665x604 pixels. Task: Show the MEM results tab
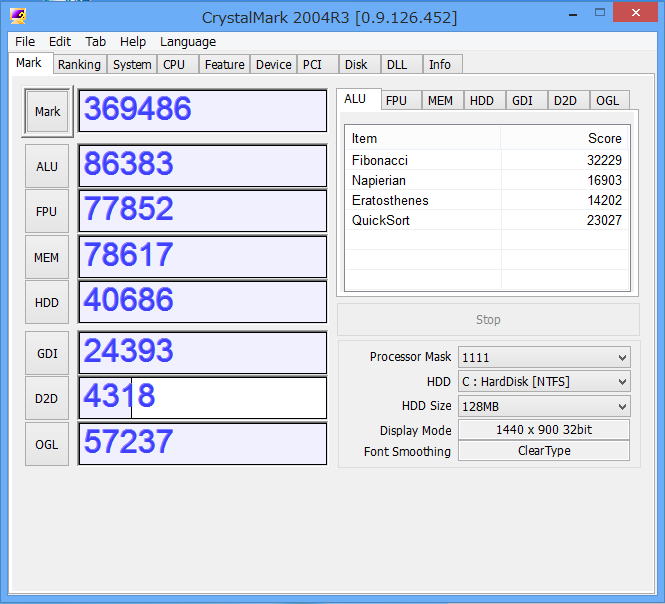point(440,100)
